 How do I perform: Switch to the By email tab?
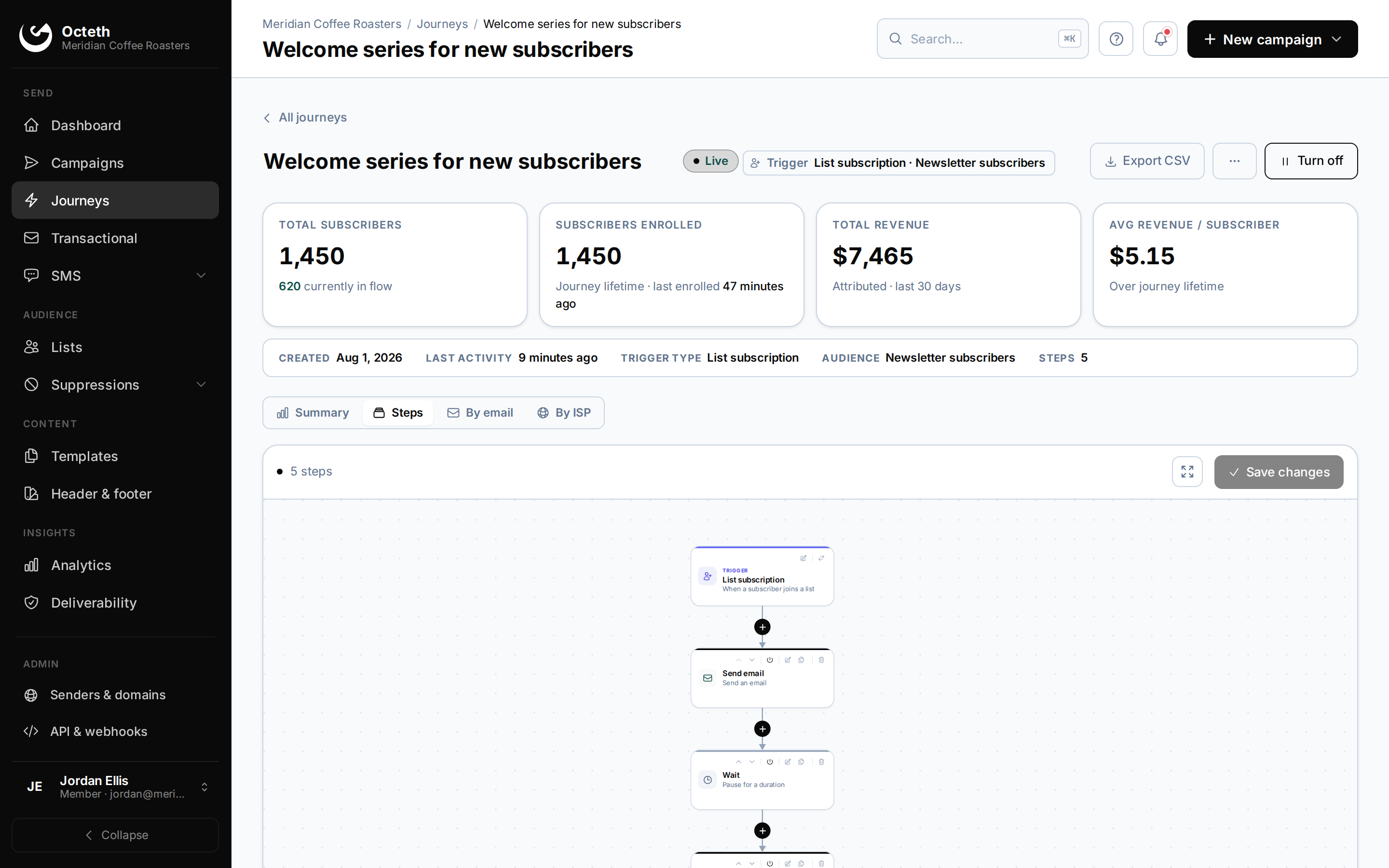480,413
